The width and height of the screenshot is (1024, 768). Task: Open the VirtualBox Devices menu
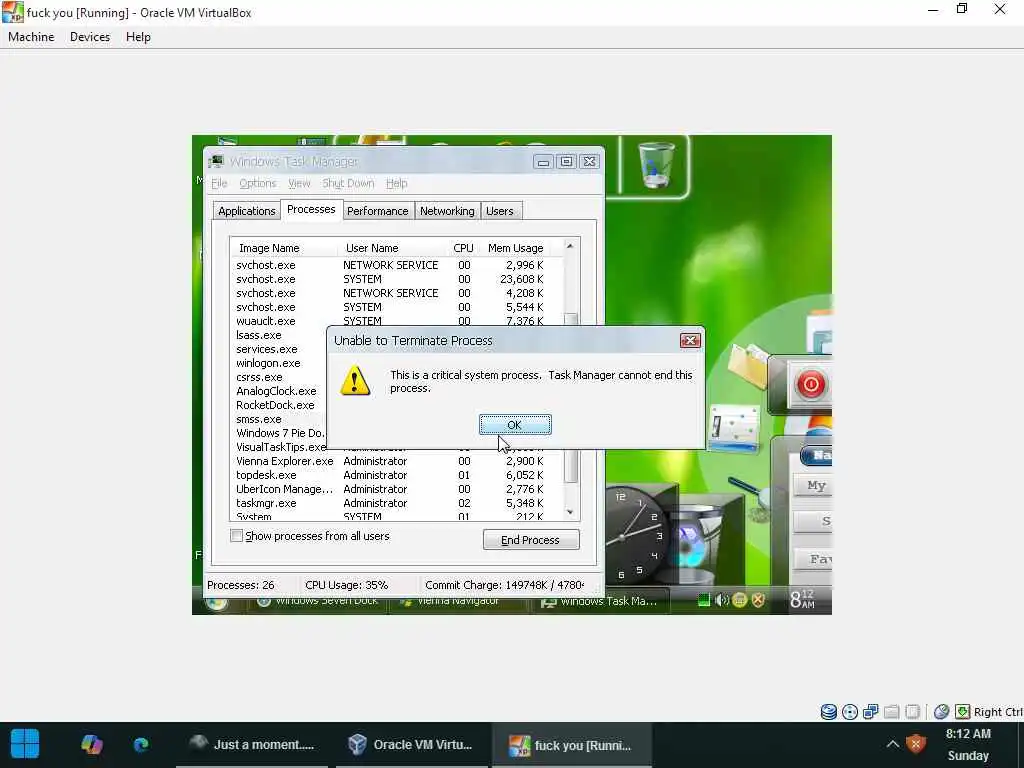(x=90, y=37)
